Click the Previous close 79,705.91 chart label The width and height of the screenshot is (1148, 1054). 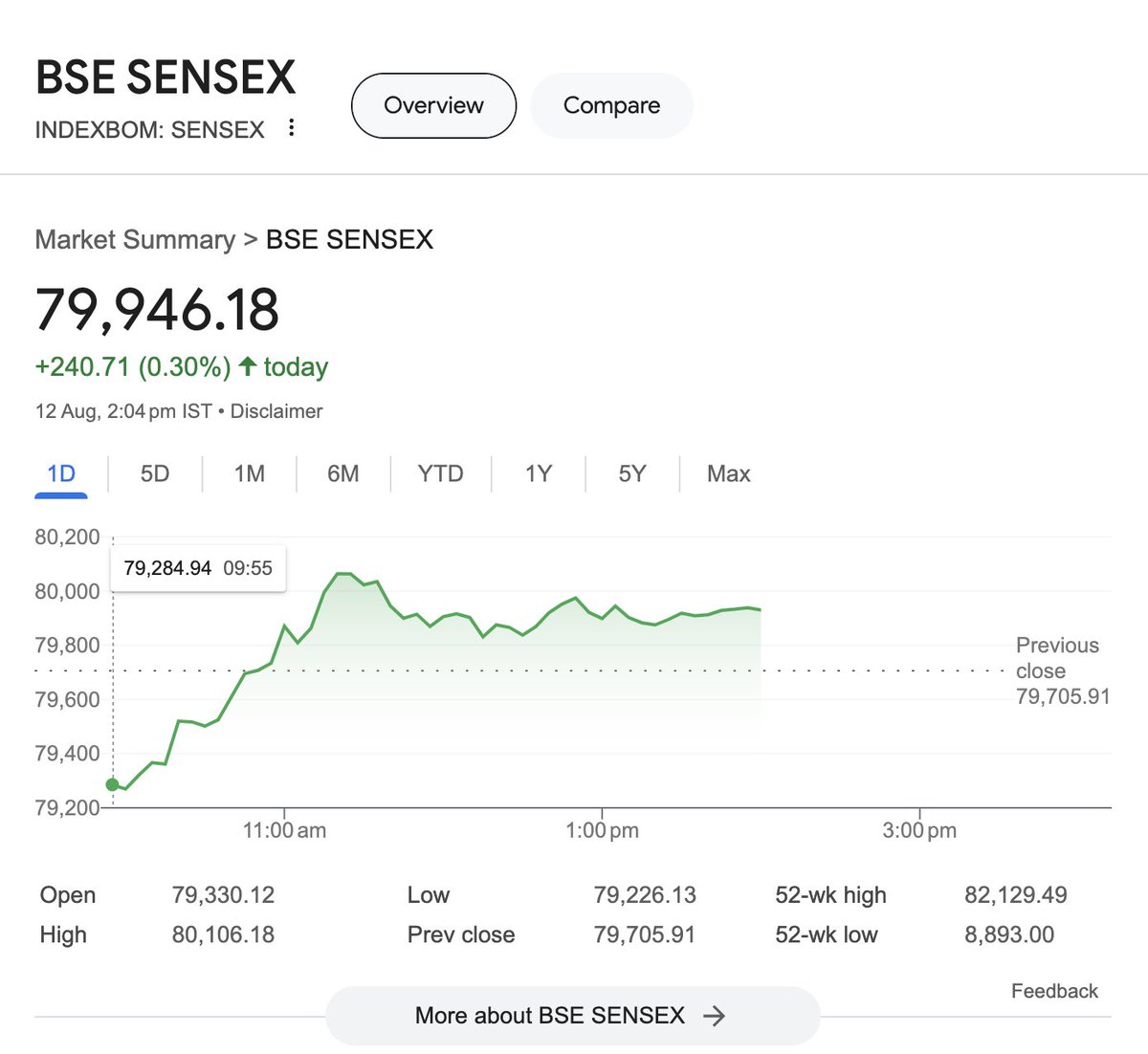[1063, 670]
